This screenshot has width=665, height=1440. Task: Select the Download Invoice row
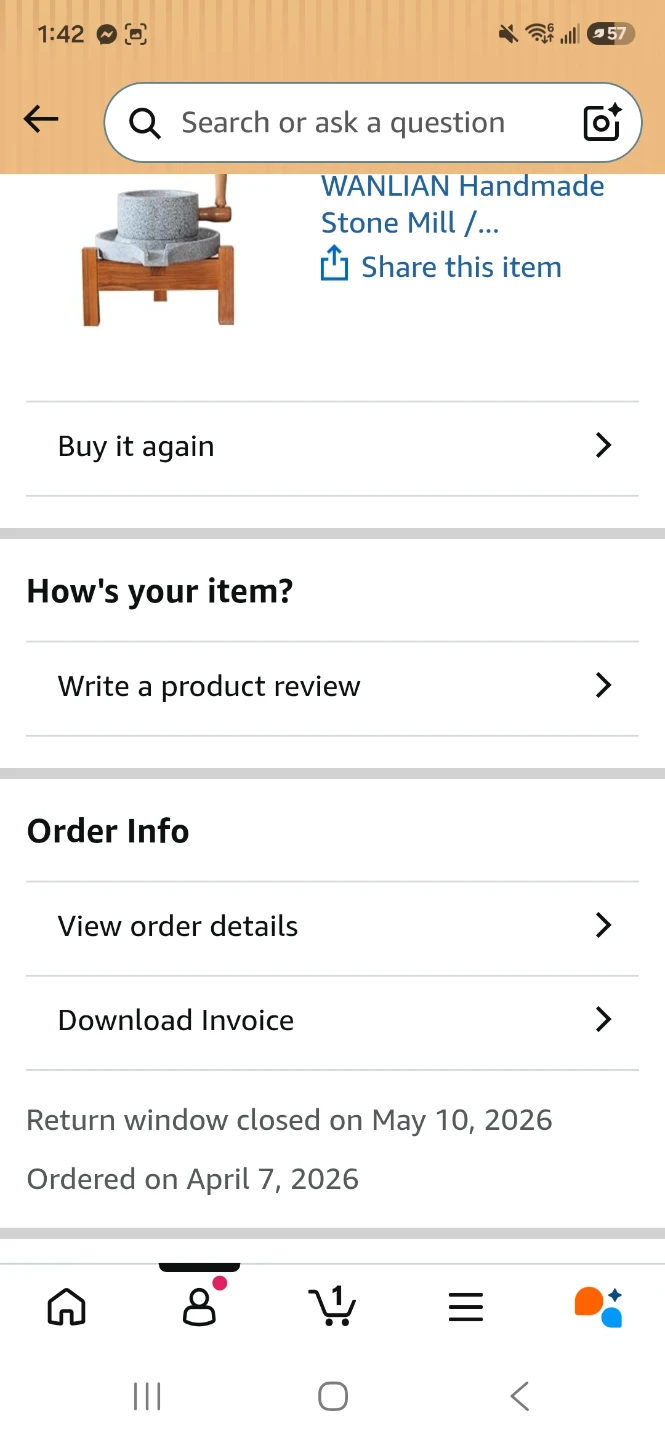click(x=332, y=1022)
